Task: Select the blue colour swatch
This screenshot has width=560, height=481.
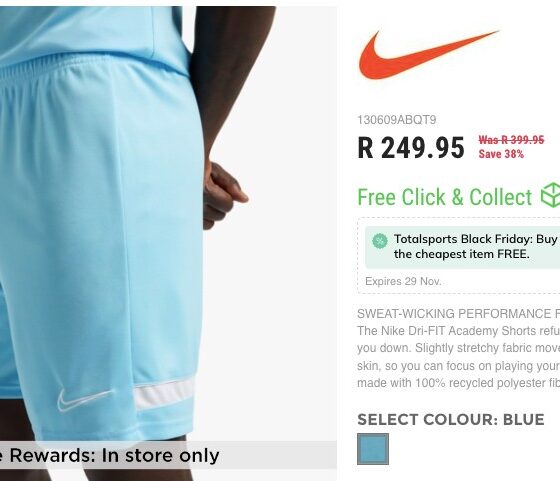Action: [373, 449]
